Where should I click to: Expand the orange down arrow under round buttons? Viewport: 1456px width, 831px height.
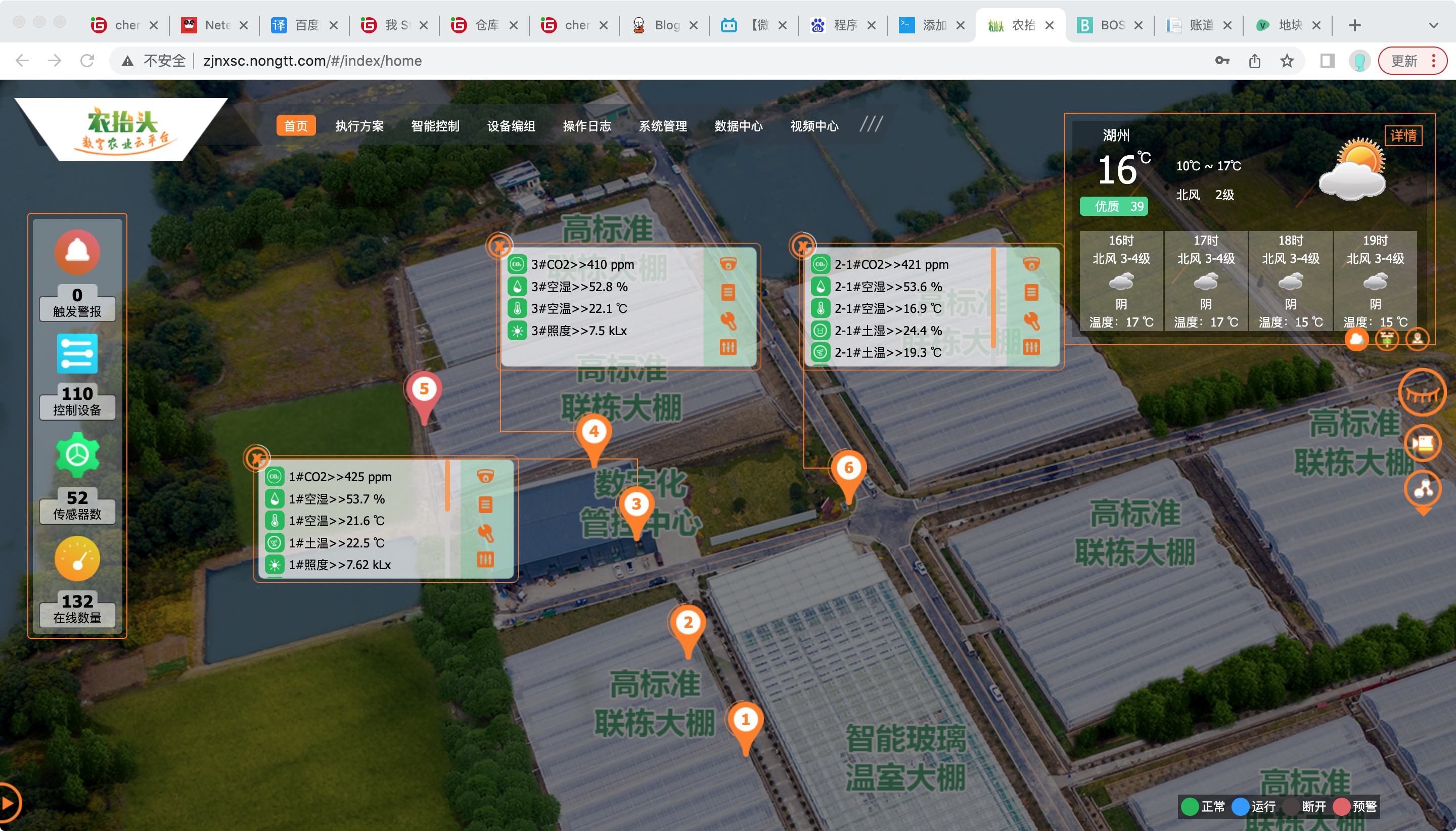pyautogui.click(x=1422, y=512)
